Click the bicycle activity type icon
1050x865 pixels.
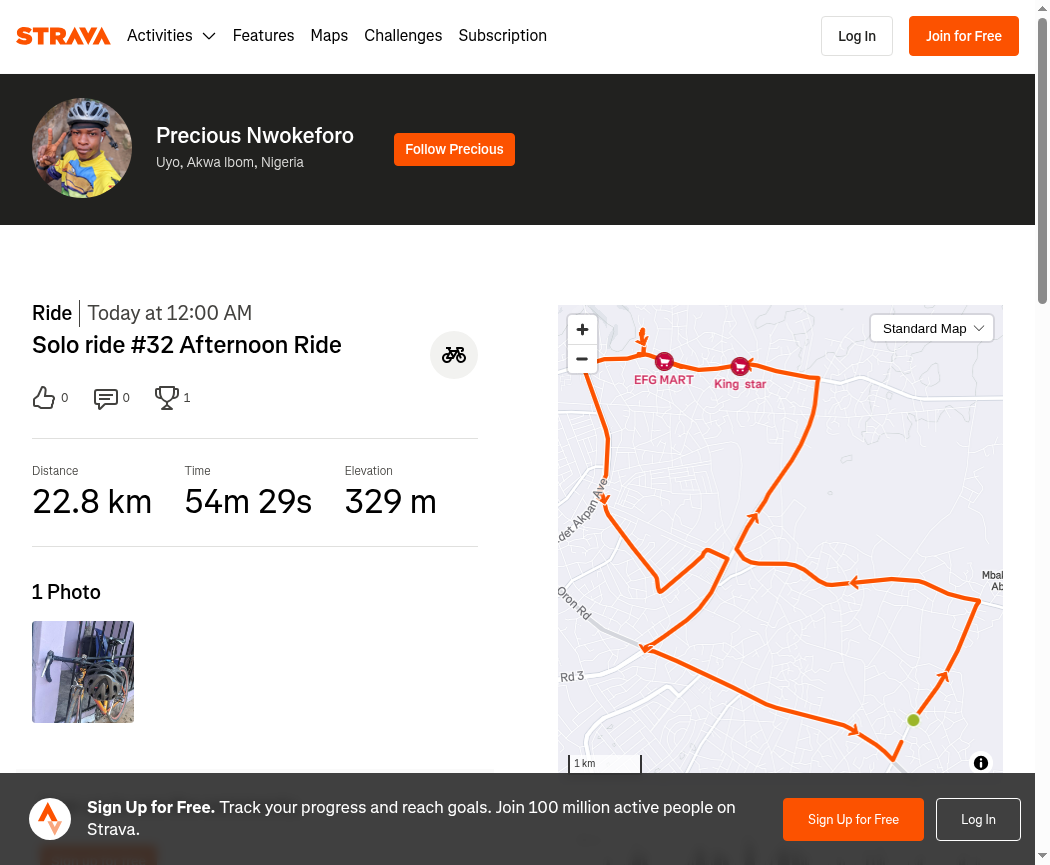pos(454,355)
